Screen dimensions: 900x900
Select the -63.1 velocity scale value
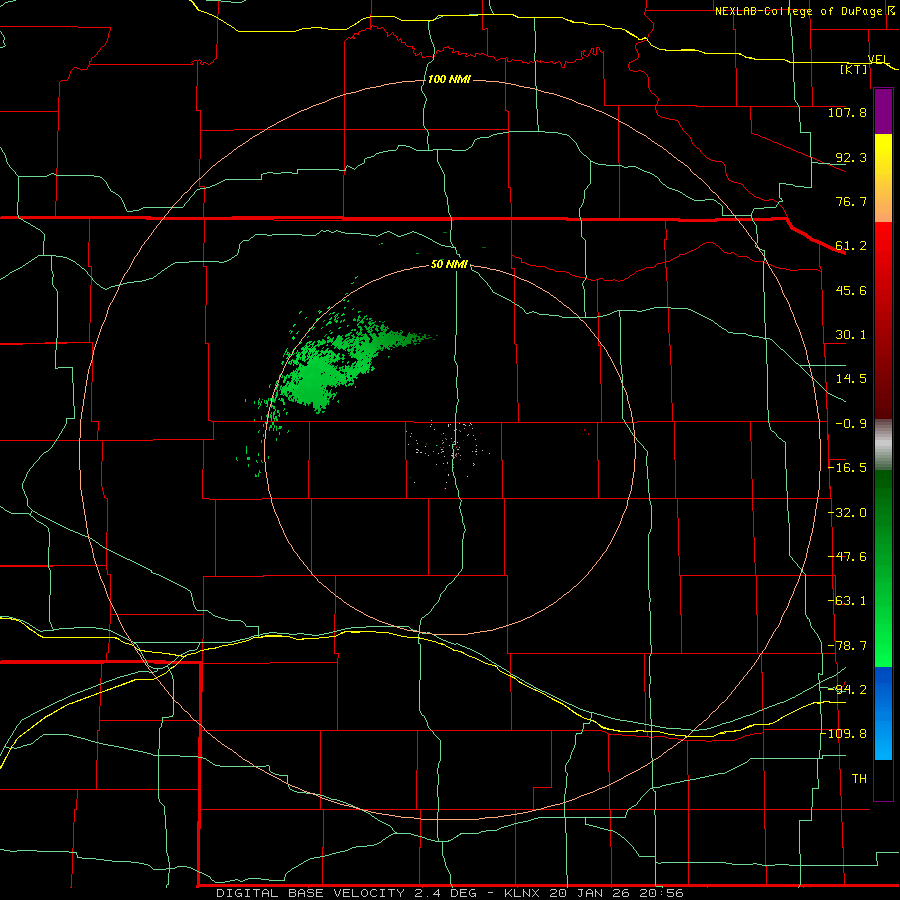[848, 601]
